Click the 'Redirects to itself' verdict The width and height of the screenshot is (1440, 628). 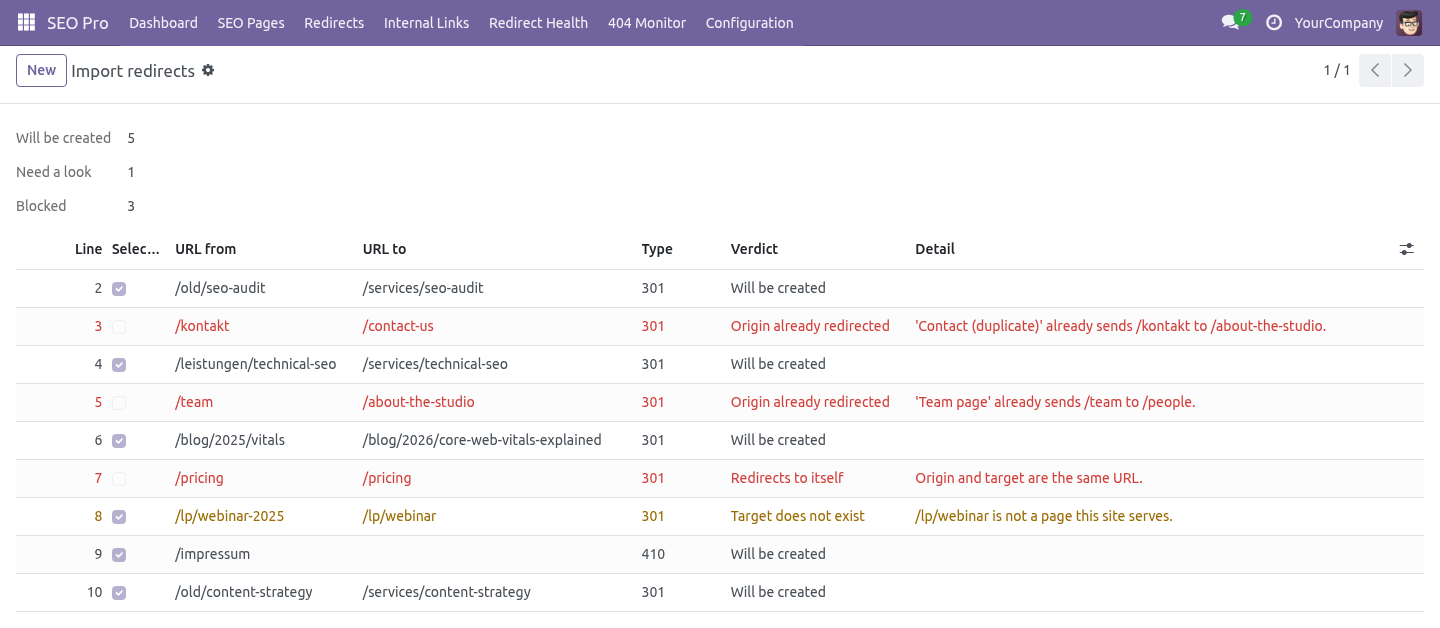787,478
